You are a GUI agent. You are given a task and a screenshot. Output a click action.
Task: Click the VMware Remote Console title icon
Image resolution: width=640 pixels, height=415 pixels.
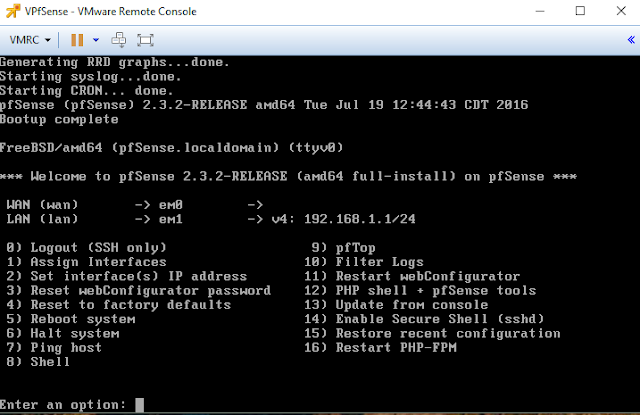click(x=13, y=11)
